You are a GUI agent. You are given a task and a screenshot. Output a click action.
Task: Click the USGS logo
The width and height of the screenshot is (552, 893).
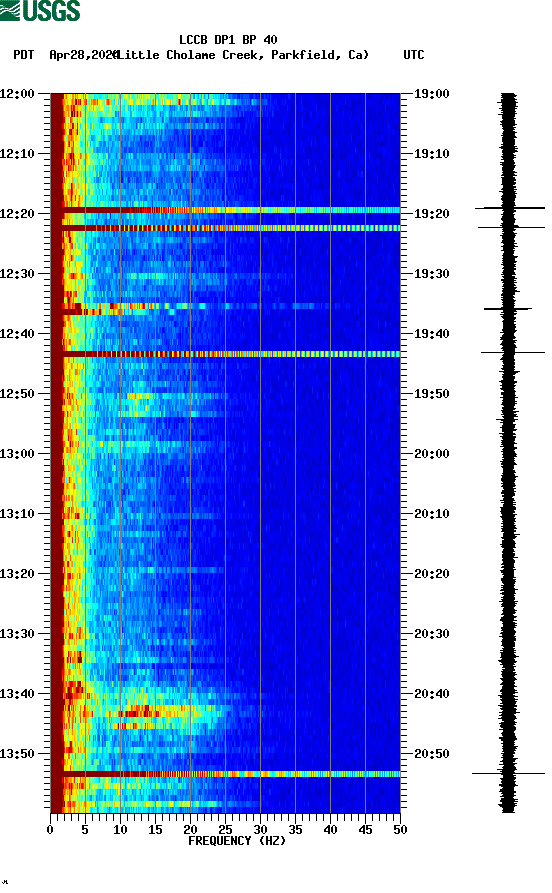tap(40, 11)
